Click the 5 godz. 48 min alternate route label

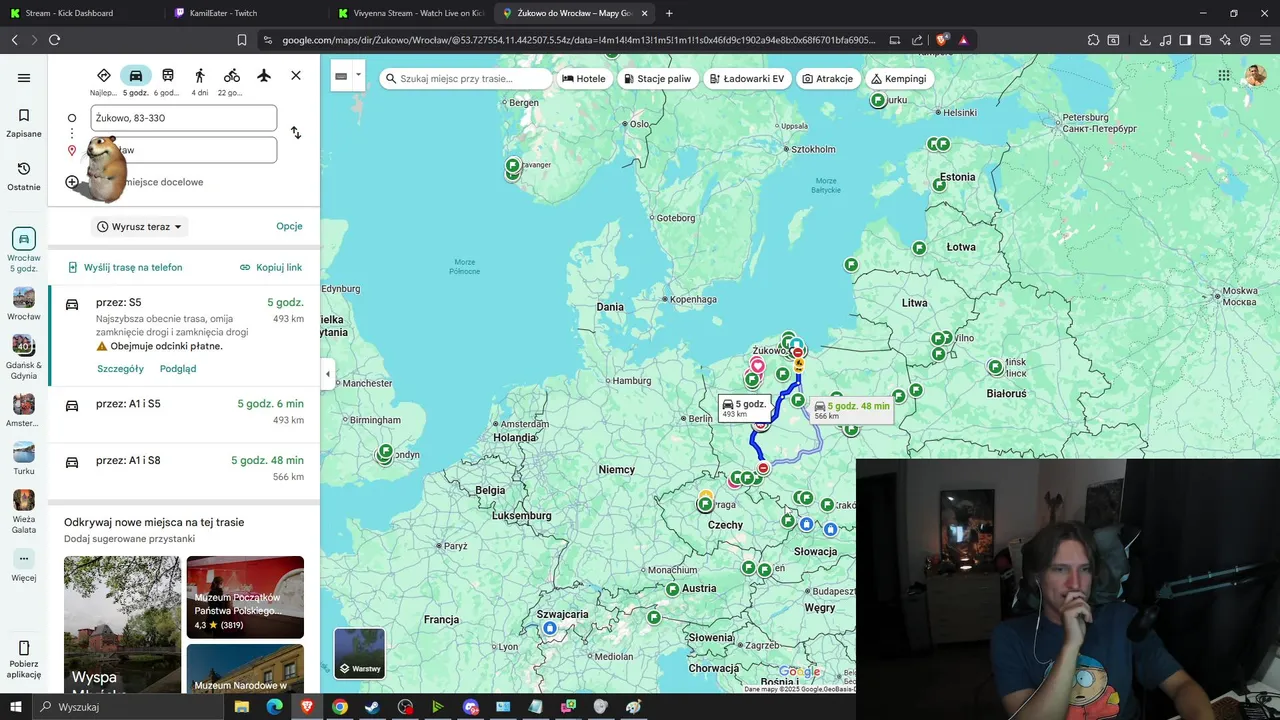[x=851, y=410]
